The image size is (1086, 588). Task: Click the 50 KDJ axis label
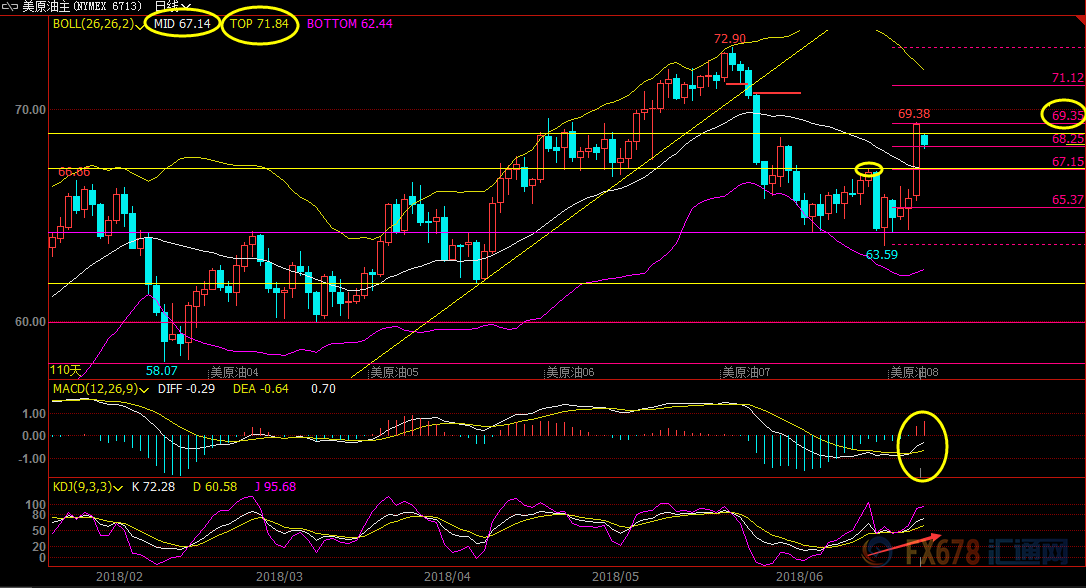39,531
